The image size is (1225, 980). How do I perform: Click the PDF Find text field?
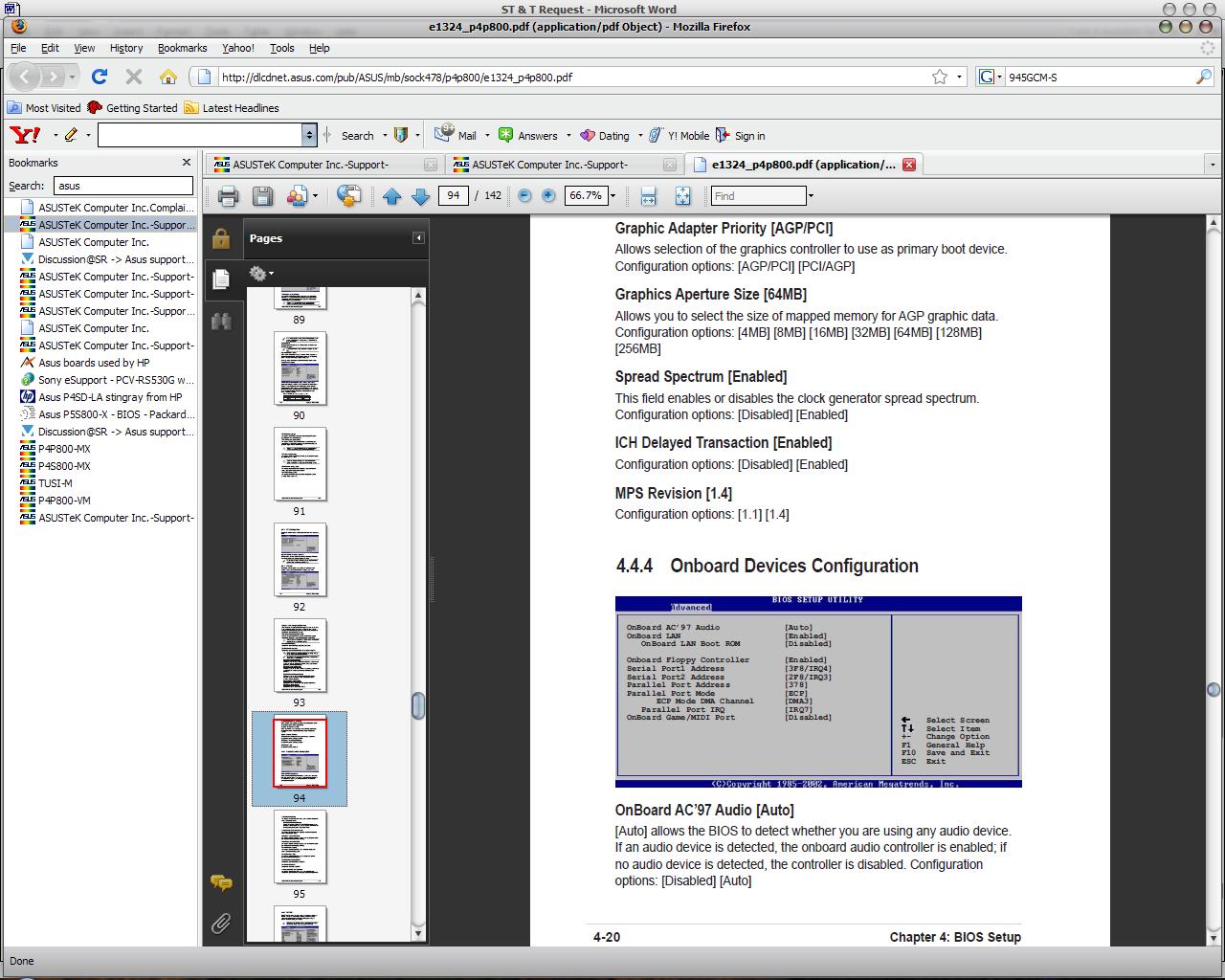759,196
